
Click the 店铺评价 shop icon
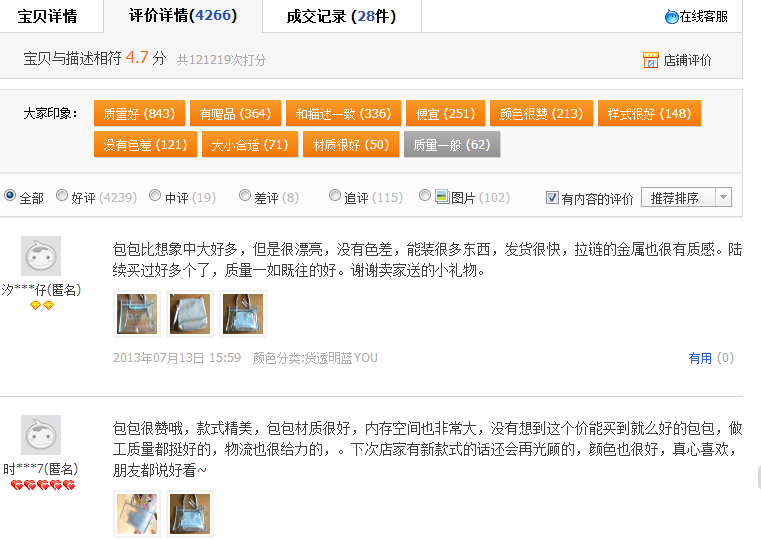tap(650, 60)
